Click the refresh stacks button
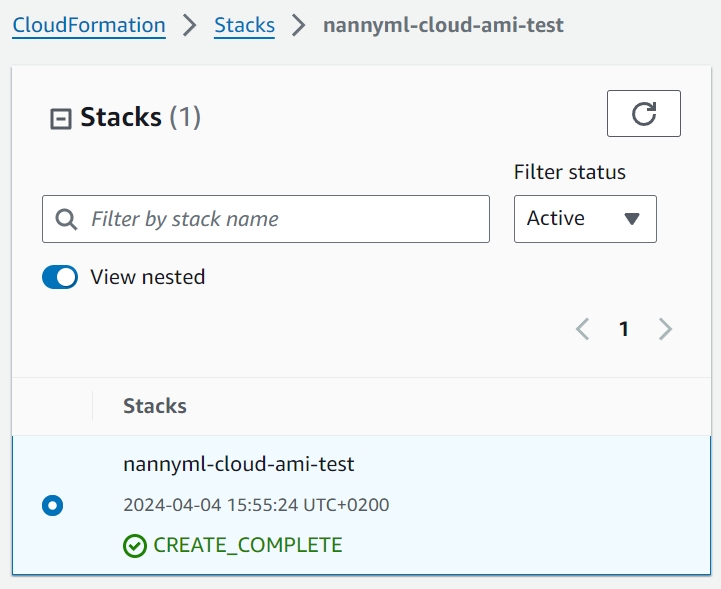The height and width of the screenshot is (589, 721). point(644,113)
